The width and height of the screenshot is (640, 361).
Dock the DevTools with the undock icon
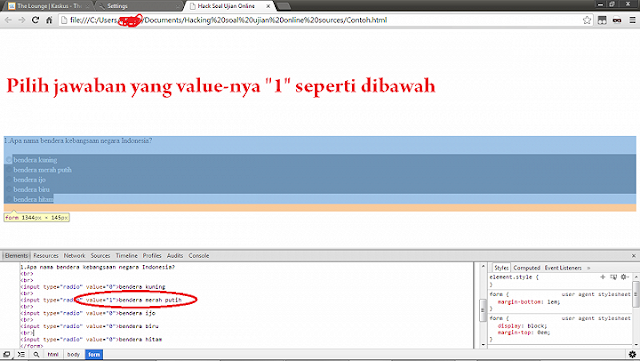pos(7,354)
